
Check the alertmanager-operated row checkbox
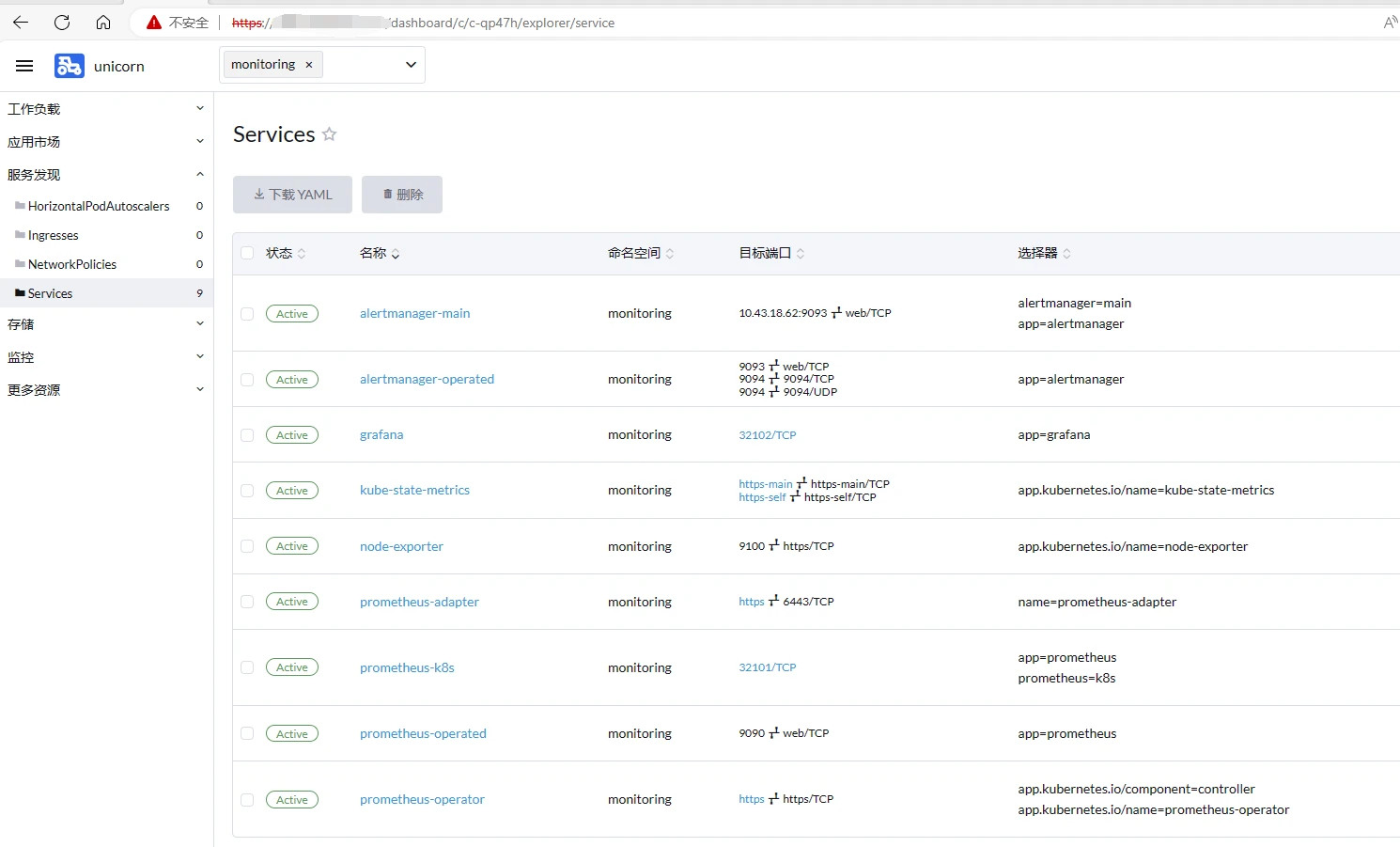point(247,380)
